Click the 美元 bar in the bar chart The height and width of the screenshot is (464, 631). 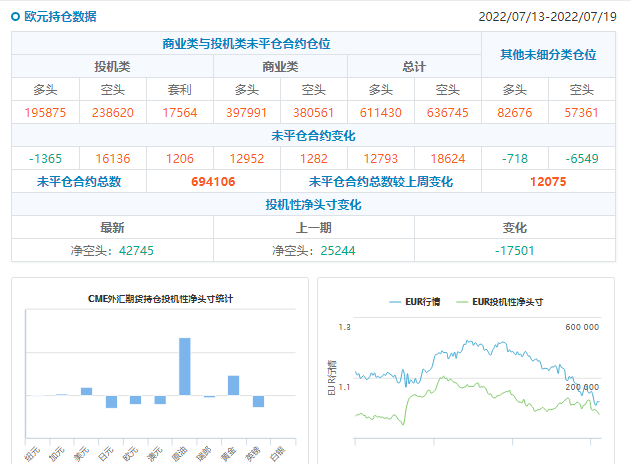(x=86, y=391)
